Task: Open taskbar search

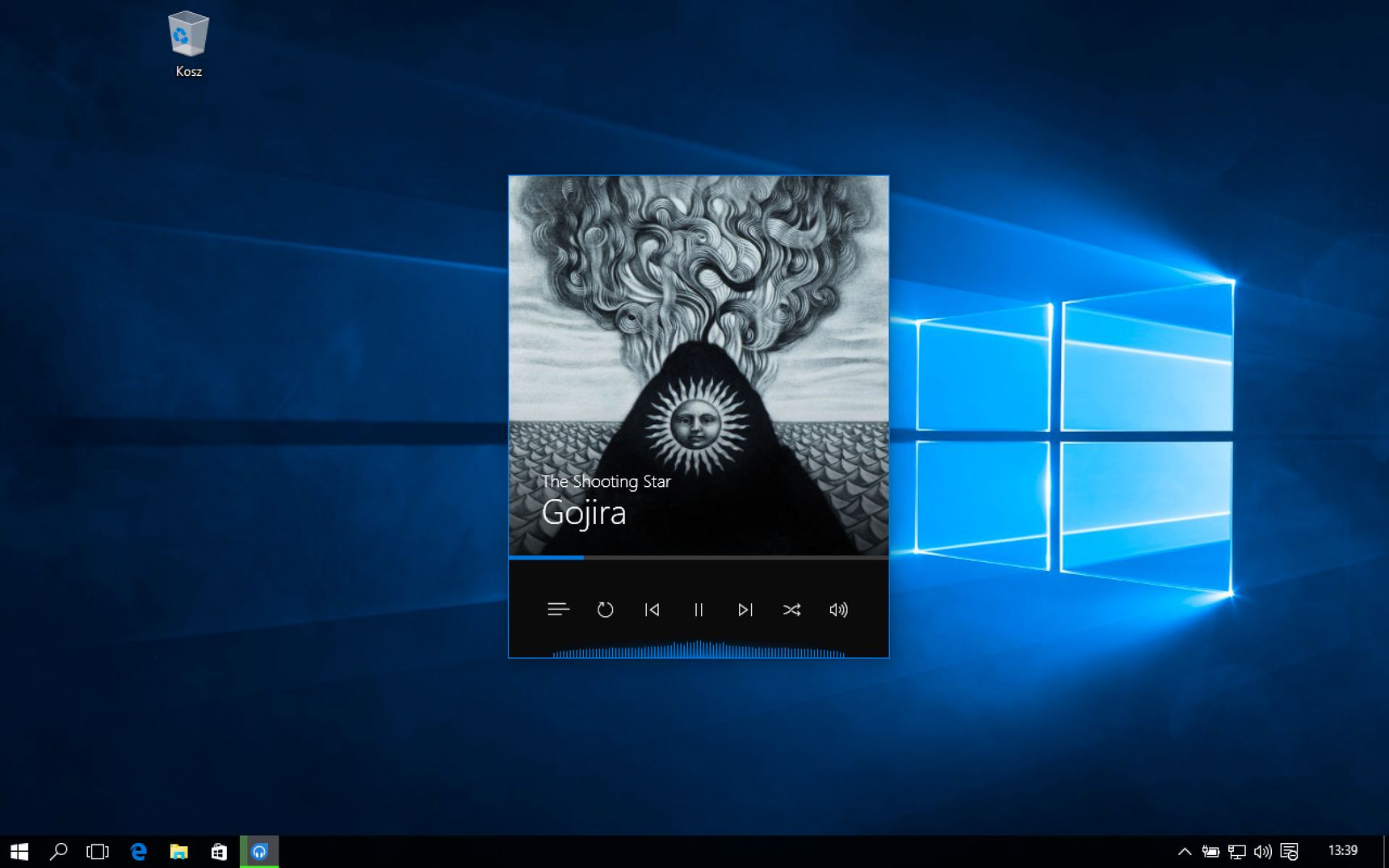Action: coord(58,852)
